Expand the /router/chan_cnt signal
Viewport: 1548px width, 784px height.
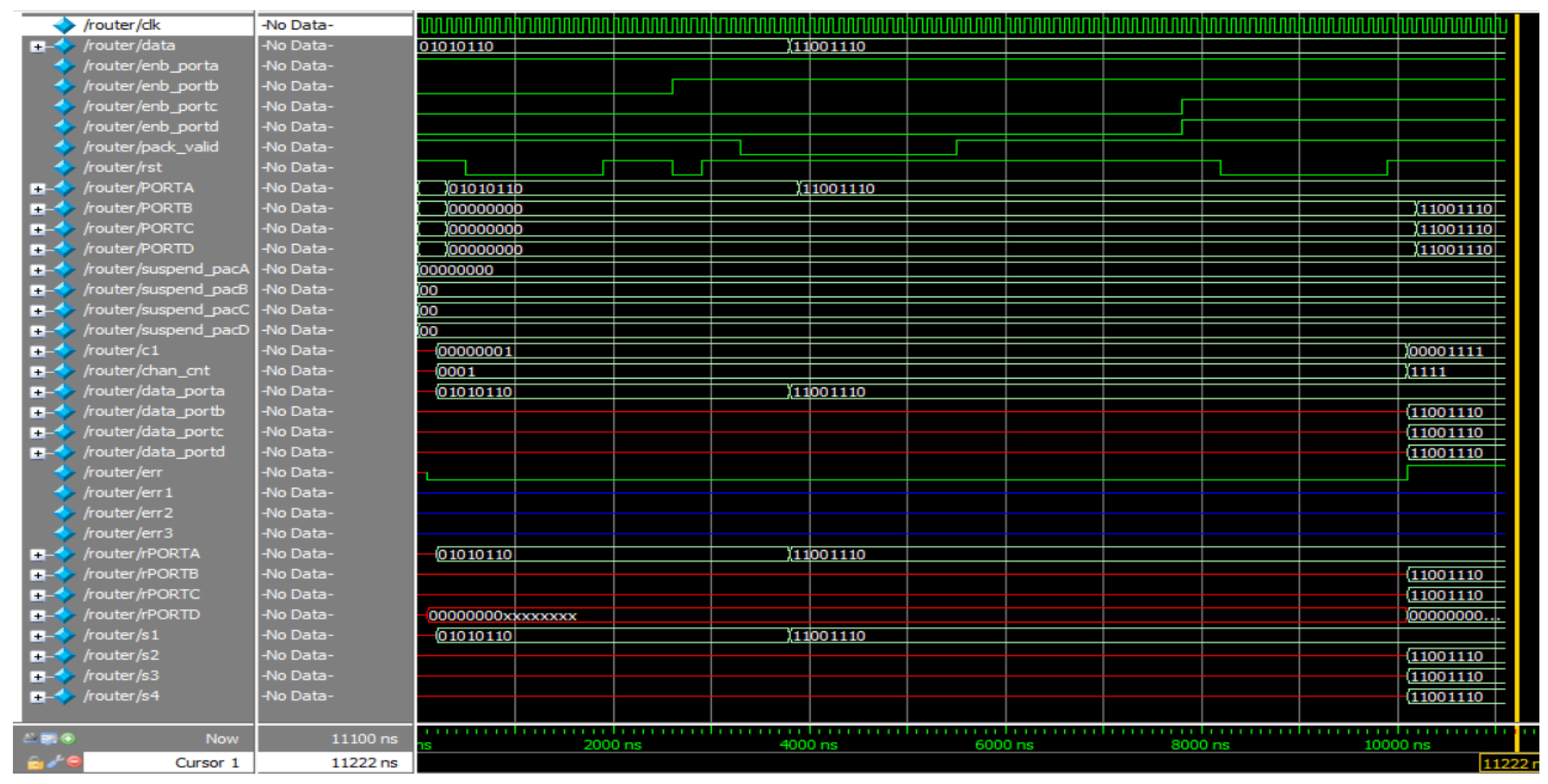[38, 372]
